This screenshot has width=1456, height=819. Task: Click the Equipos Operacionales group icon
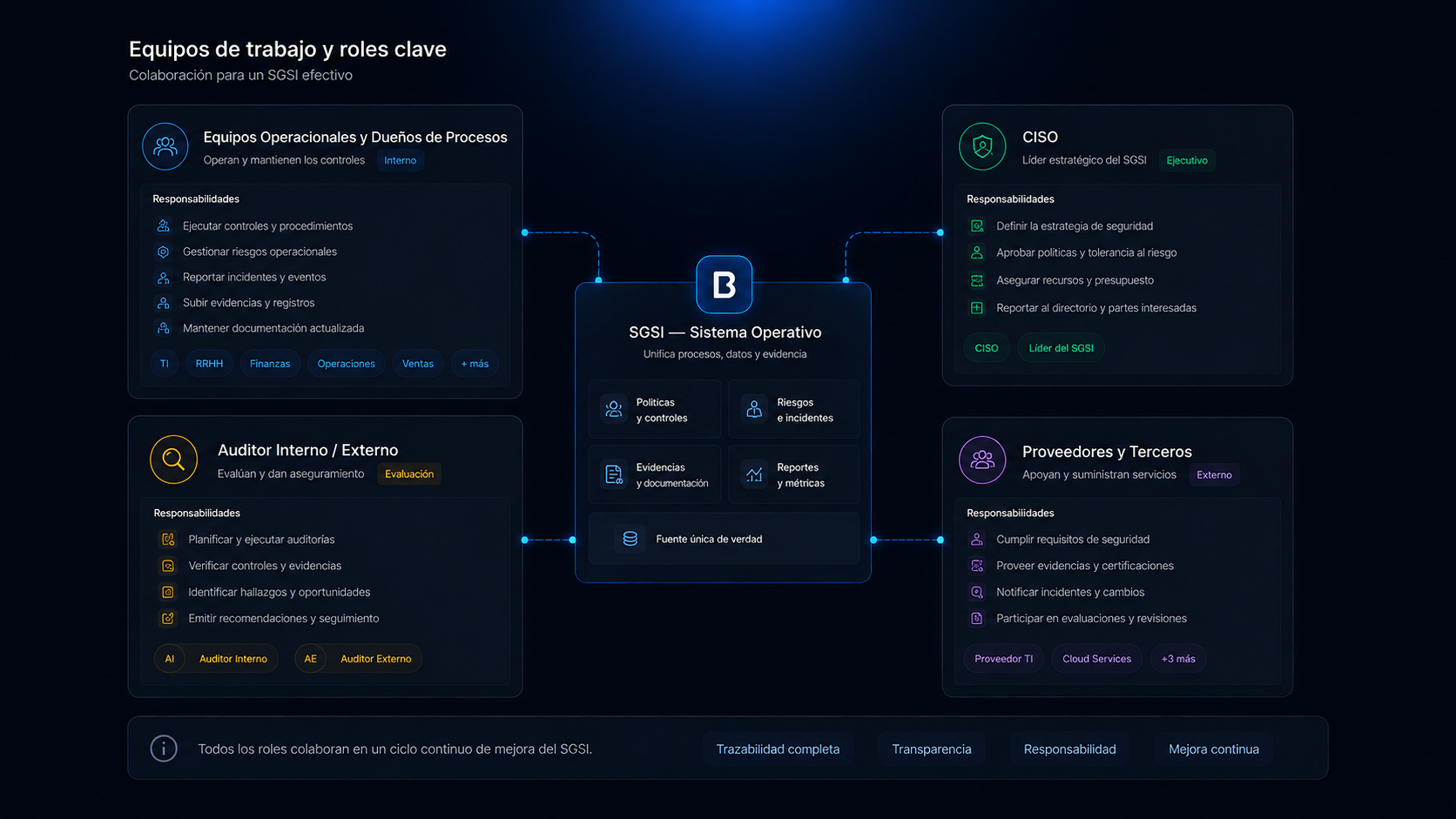(165, 146)
